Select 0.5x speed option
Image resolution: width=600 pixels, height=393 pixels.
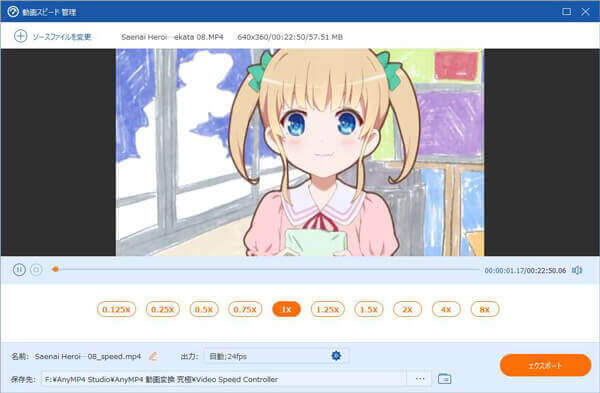pos(204,309)
